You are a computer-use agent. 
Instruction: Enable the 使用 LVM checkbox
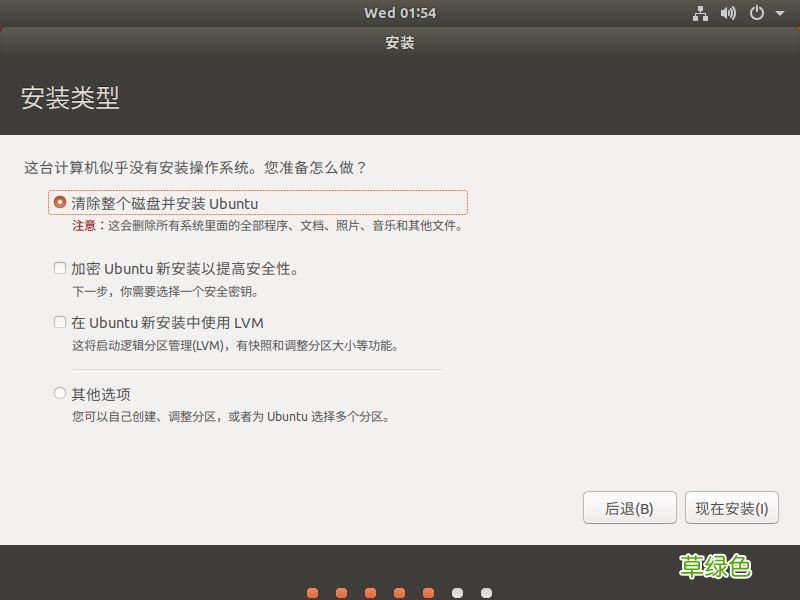click(60, 323)
